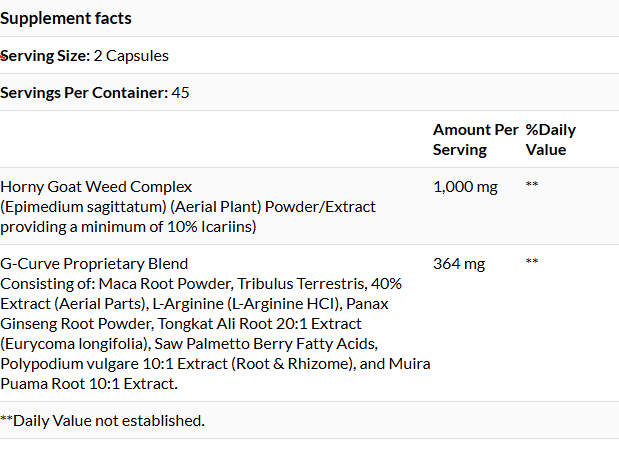619x471 pixels.
Task: Click the Amount Per Serving column header
Action: (476, 140)
